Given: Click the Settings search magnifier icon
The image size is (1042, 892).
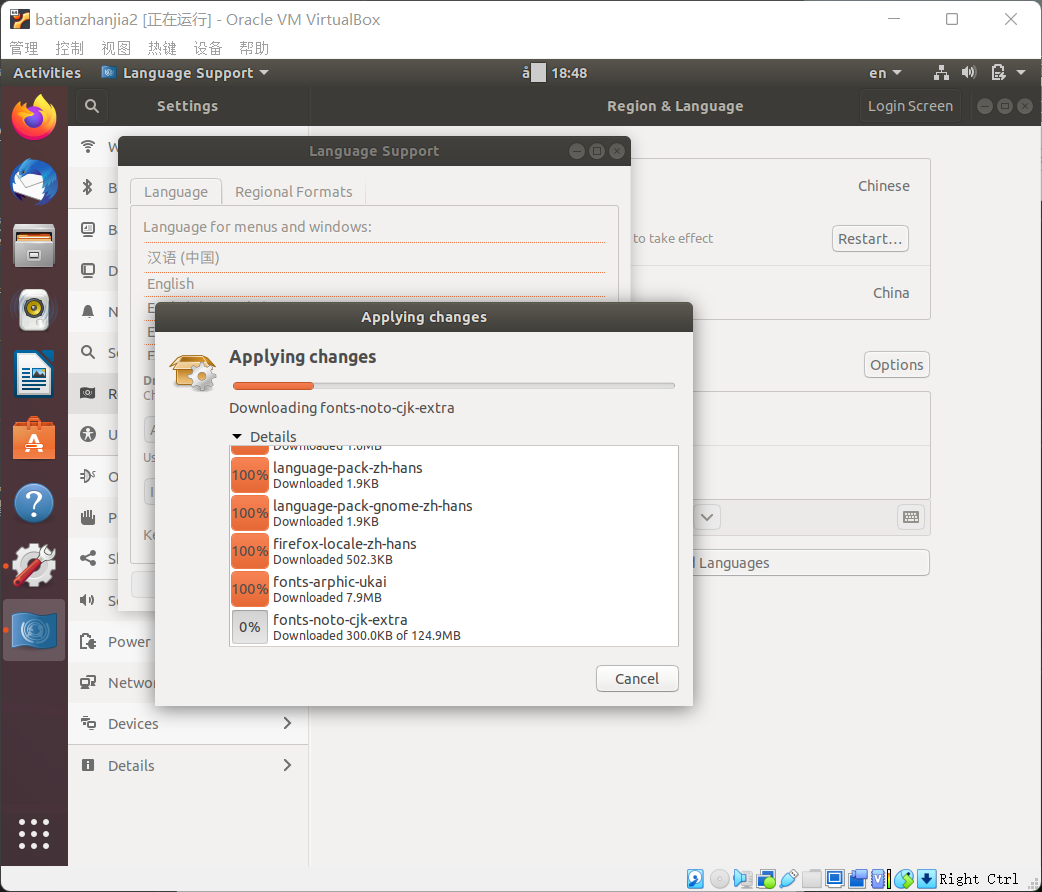Looking at the screenshot, I should [92, 106].
